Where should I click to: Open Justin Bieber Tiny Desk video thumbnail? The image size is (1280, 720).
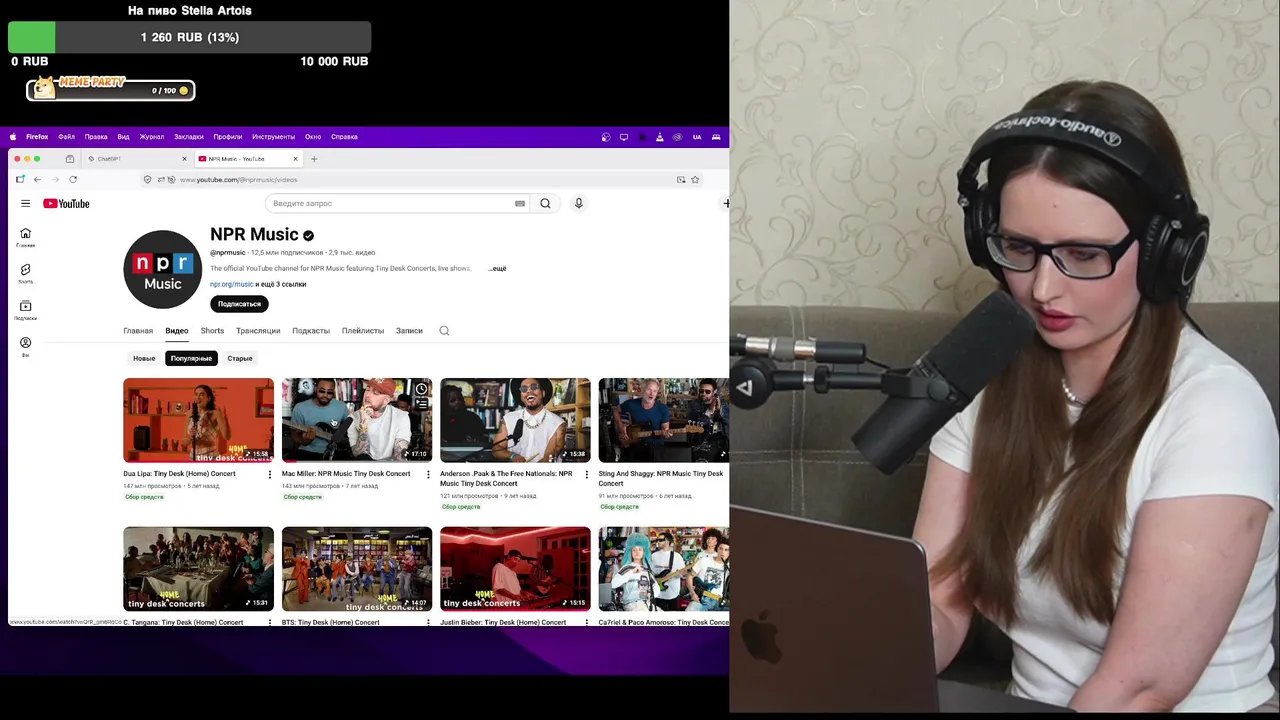pos(515,569)
